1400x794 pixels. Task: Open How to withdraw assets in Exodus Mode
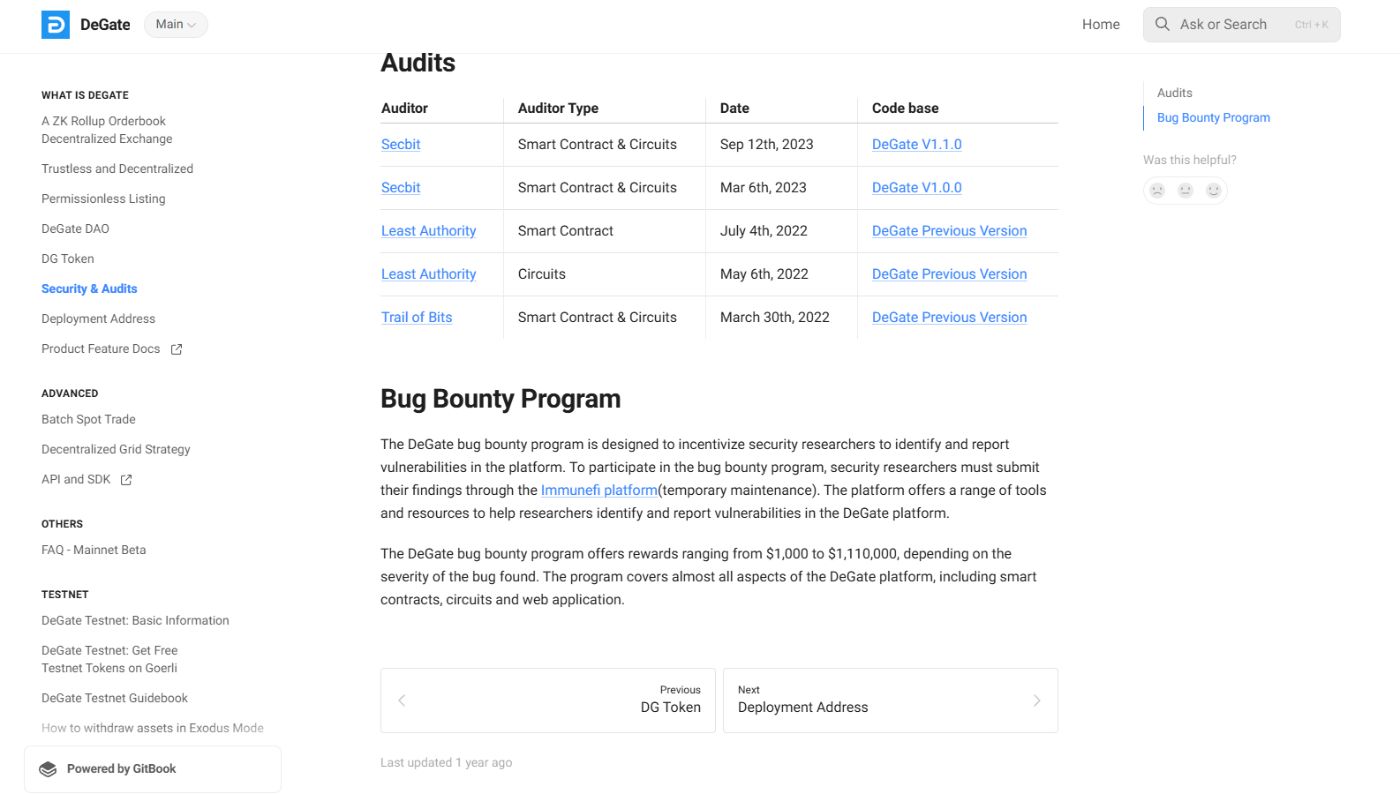[x=152, y=729]
